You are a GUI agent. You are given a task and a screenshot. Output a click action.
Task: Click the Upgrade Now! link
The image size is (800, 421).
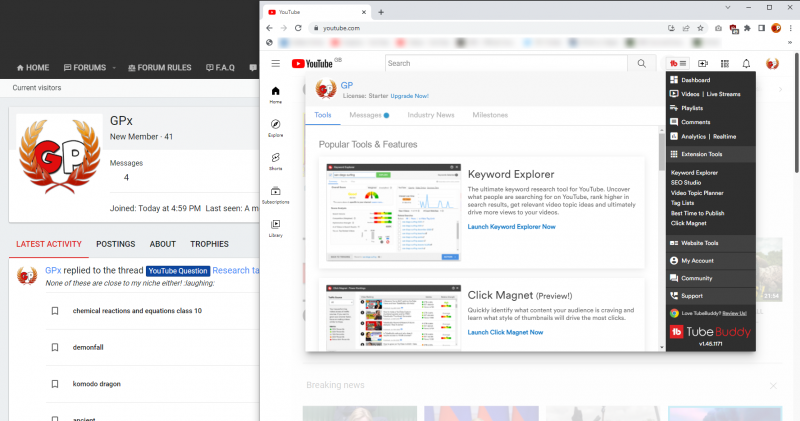410,96
